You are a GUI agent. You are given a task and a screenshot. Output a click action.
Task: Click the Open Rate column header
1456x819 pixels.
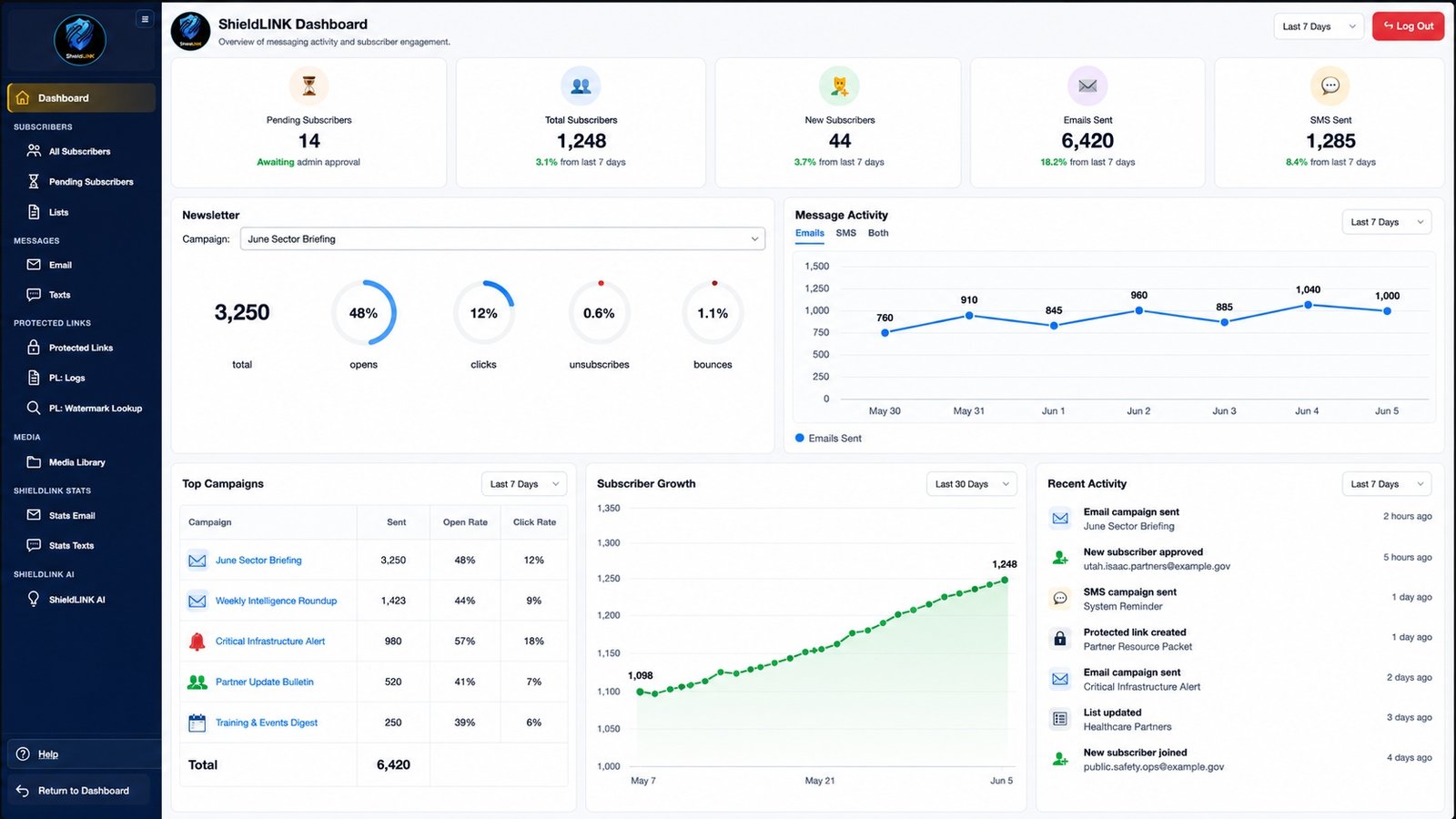click(465, 522)
